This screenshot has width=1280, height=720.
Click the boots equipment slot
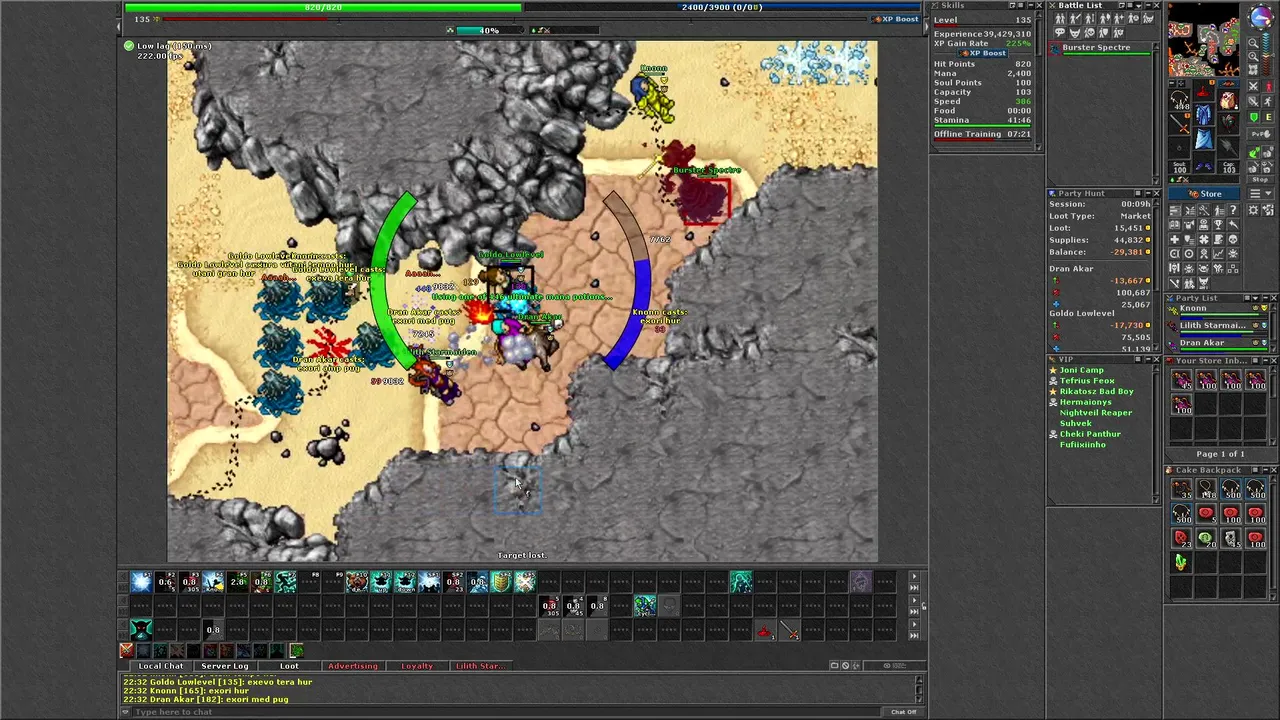point(1204,165)
